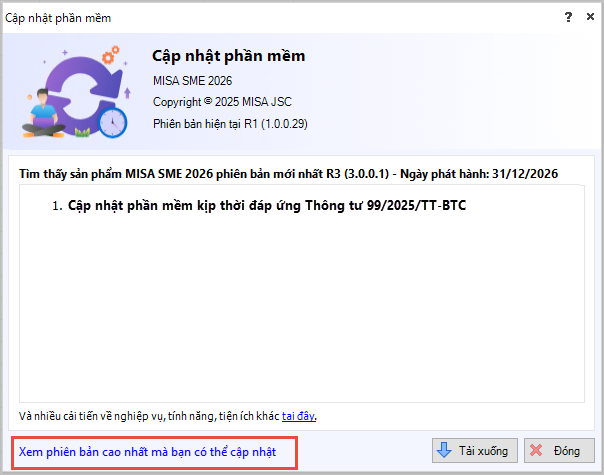Click the new version R3 (3.0.0.1) notice
Viewport: 604px width, 475px height.
[288, 174]
